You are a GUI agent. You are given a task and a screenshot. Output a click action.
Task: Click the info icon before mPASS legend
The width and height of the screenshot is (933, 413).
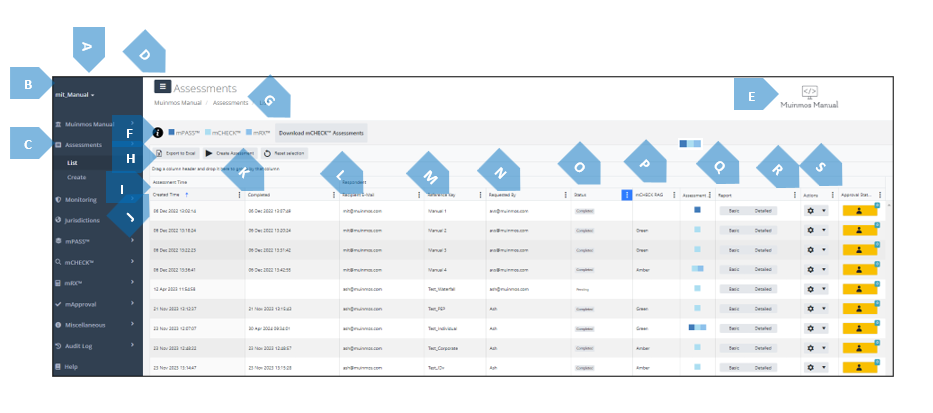[x=158, y=132]
